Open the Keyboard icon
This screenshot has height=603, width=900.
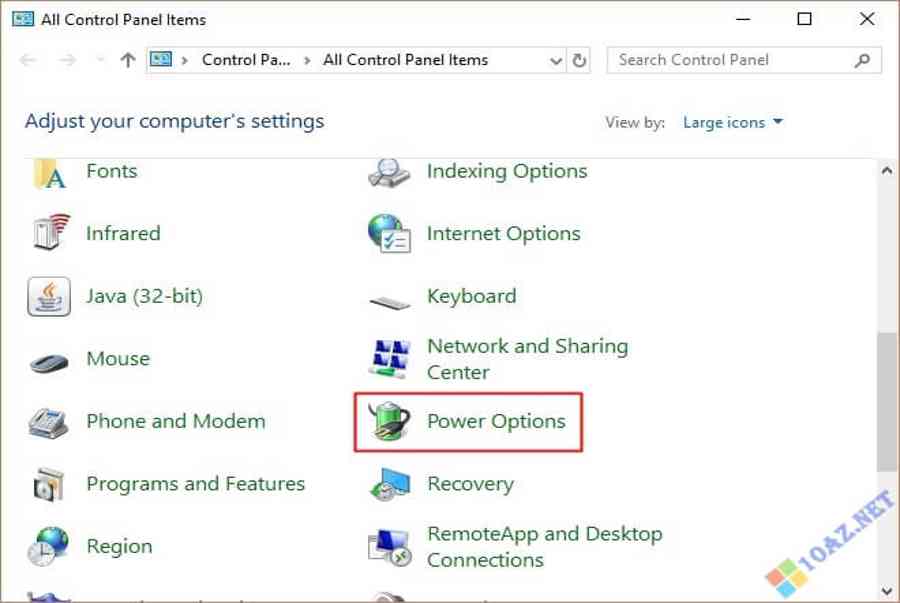click(x=390, y=301)
